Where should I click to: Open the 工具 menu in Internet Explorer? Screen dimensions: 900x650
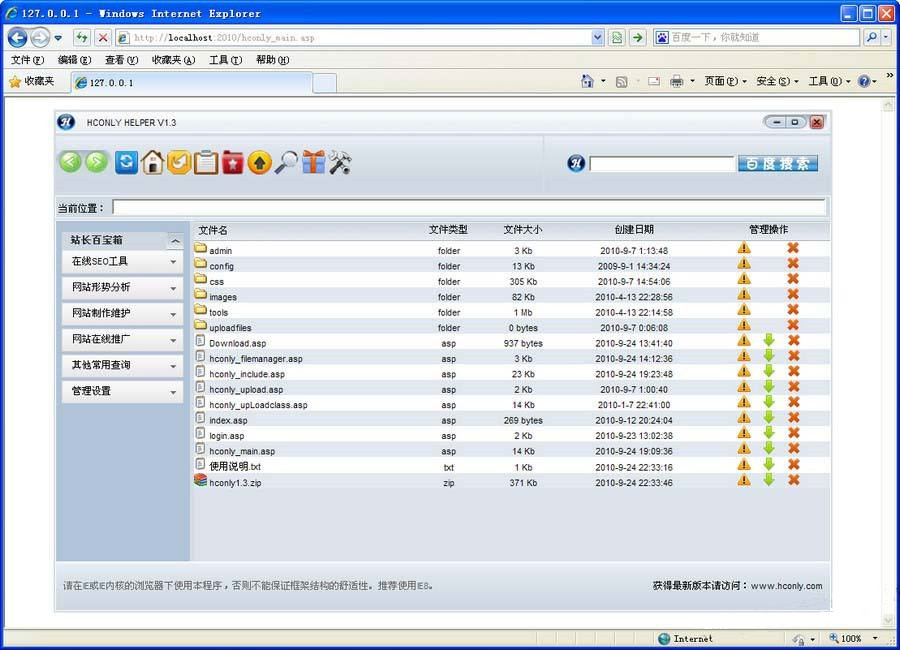(x=225, y=60)
